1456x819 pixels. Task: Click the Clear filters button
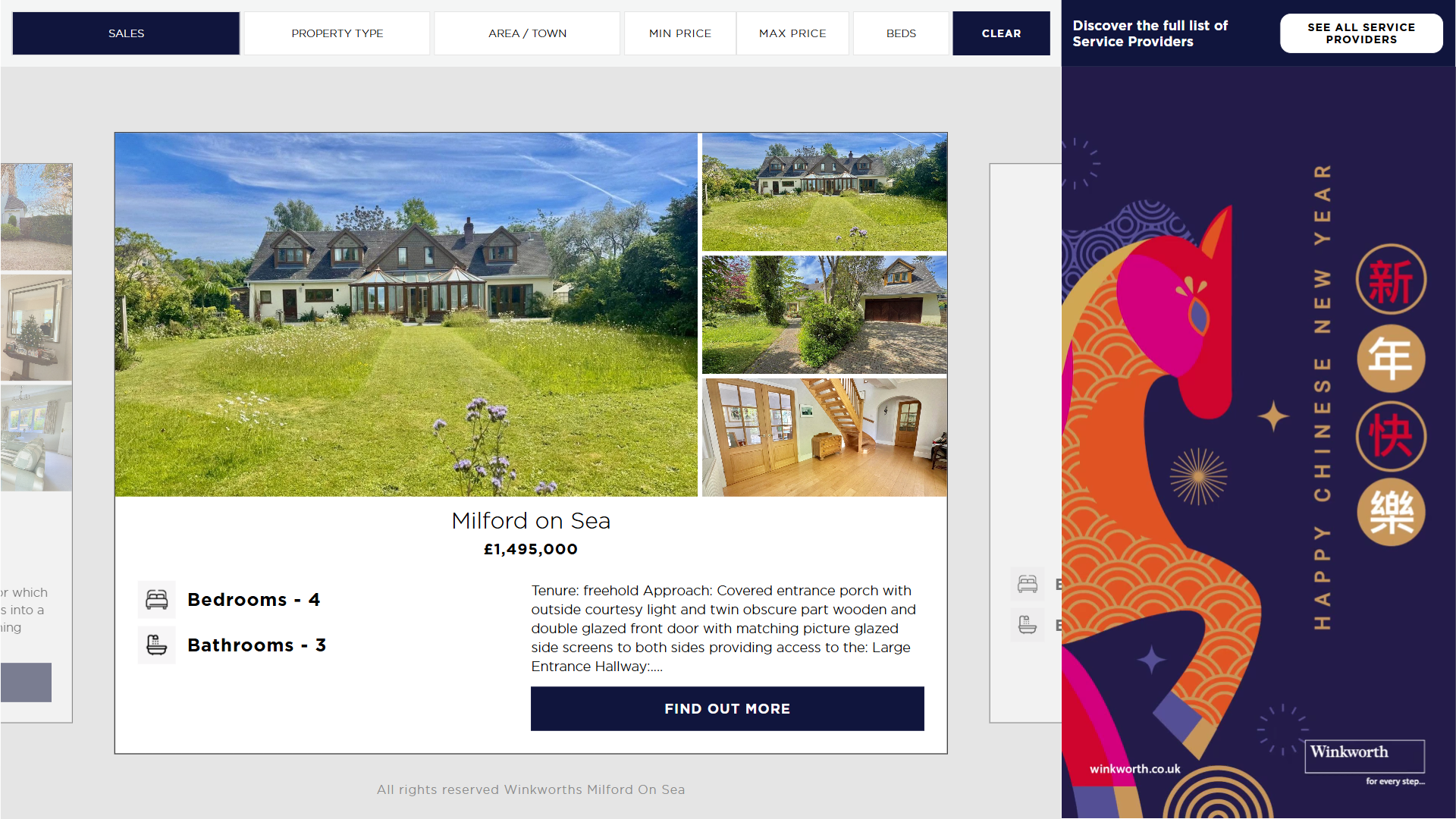coord(1001,33)
